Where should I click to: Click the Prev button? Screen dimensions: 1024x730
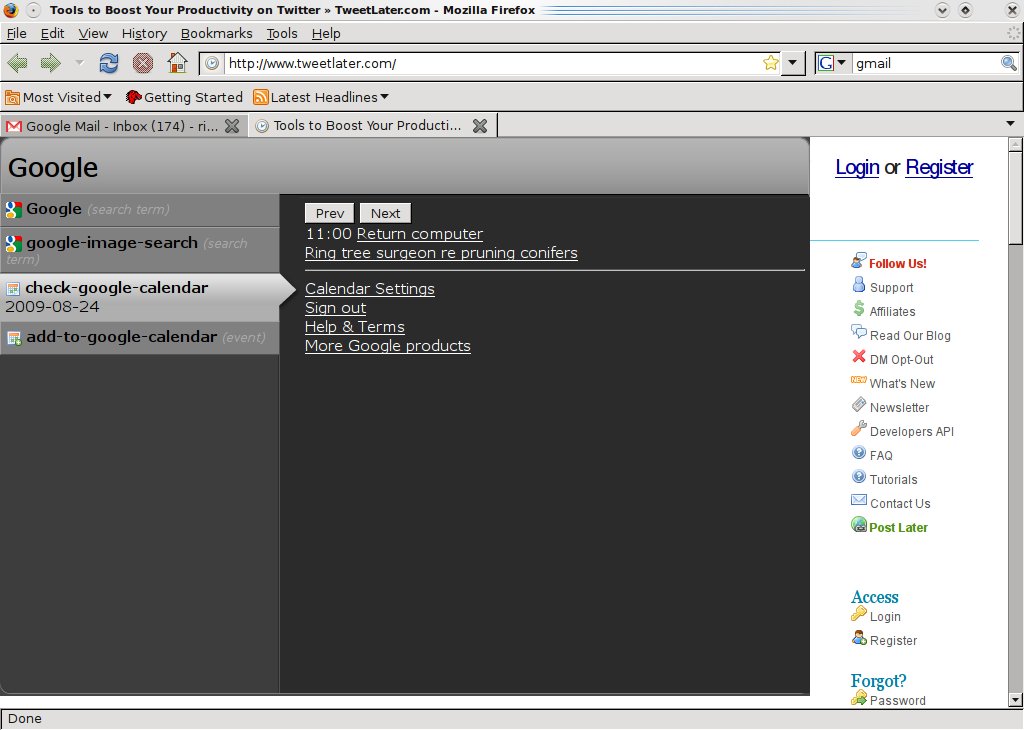pyautogui.click(x=330, y=214)
